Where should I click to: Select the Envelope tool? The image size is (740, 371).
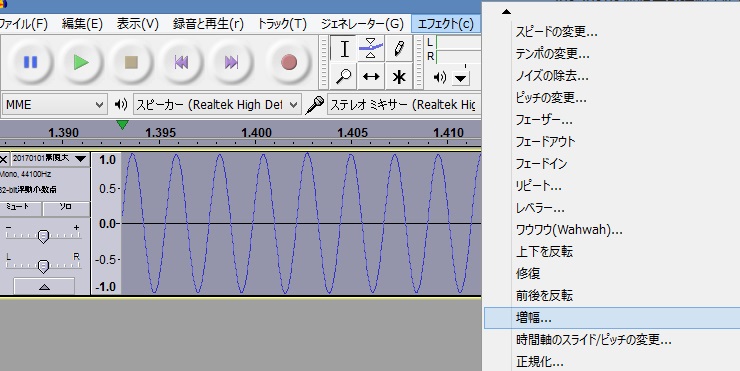pyautogui.click(x=371, y=49)
